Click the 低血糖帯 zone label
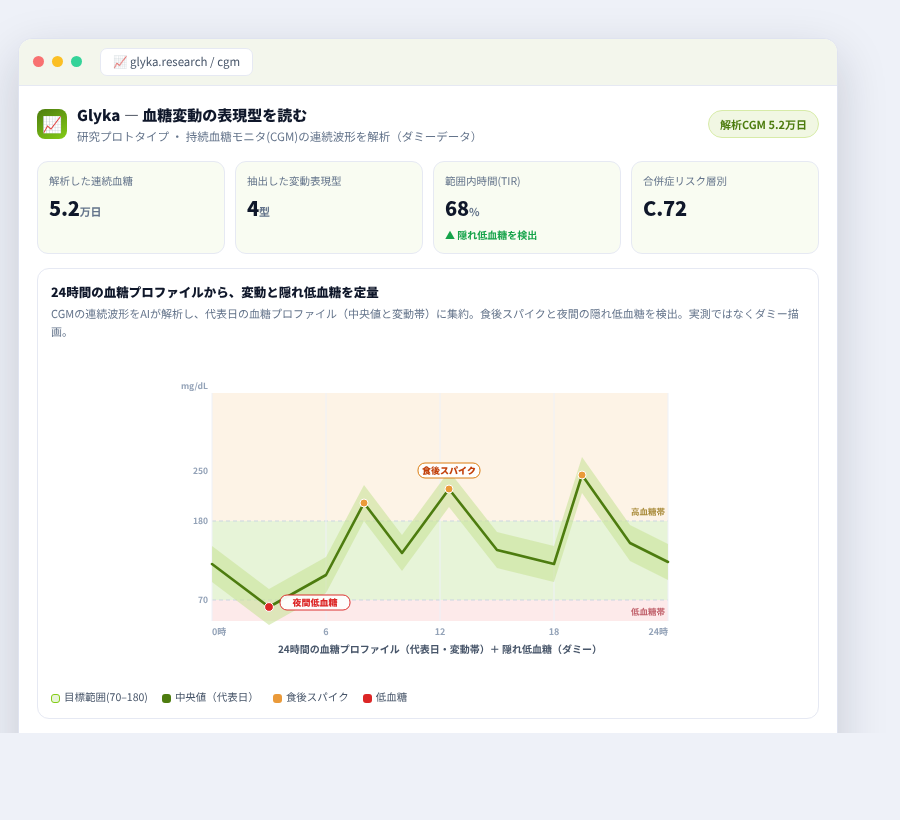 click(648, 612)
